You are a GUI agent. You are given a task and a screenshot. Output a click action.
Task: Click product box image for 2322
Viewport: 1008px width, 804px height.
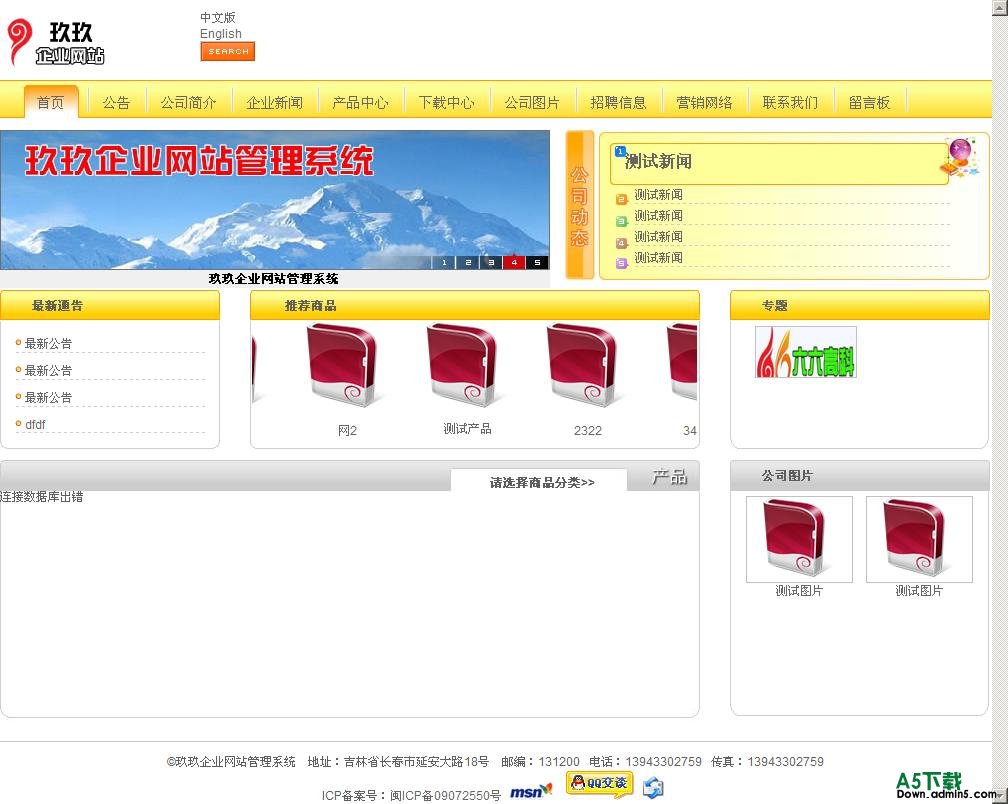(x=584, y=364)
